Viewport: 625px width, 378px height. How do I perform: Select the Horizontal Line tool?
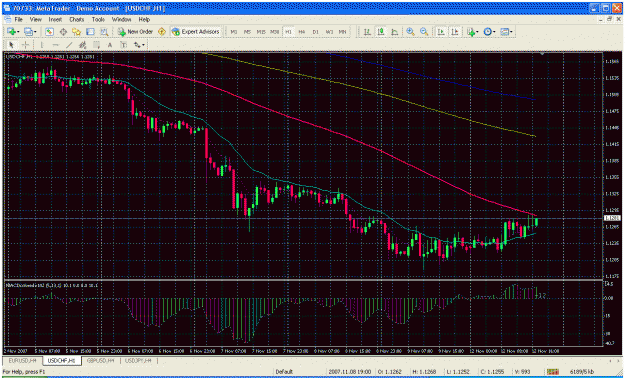coord(55,45)
